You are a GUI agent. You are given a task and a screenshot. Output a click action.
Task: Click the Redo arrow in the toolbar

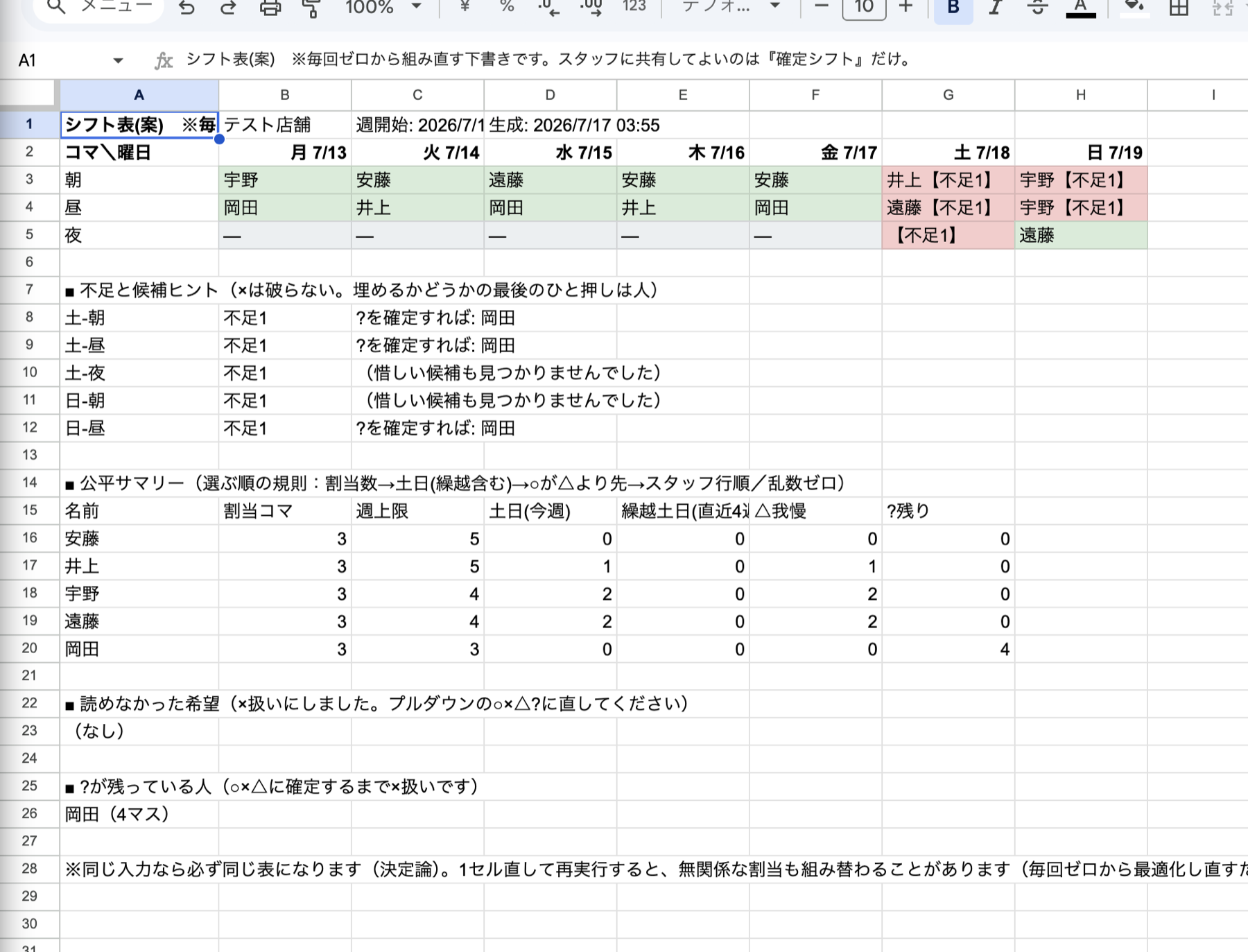tap(228, 8)
